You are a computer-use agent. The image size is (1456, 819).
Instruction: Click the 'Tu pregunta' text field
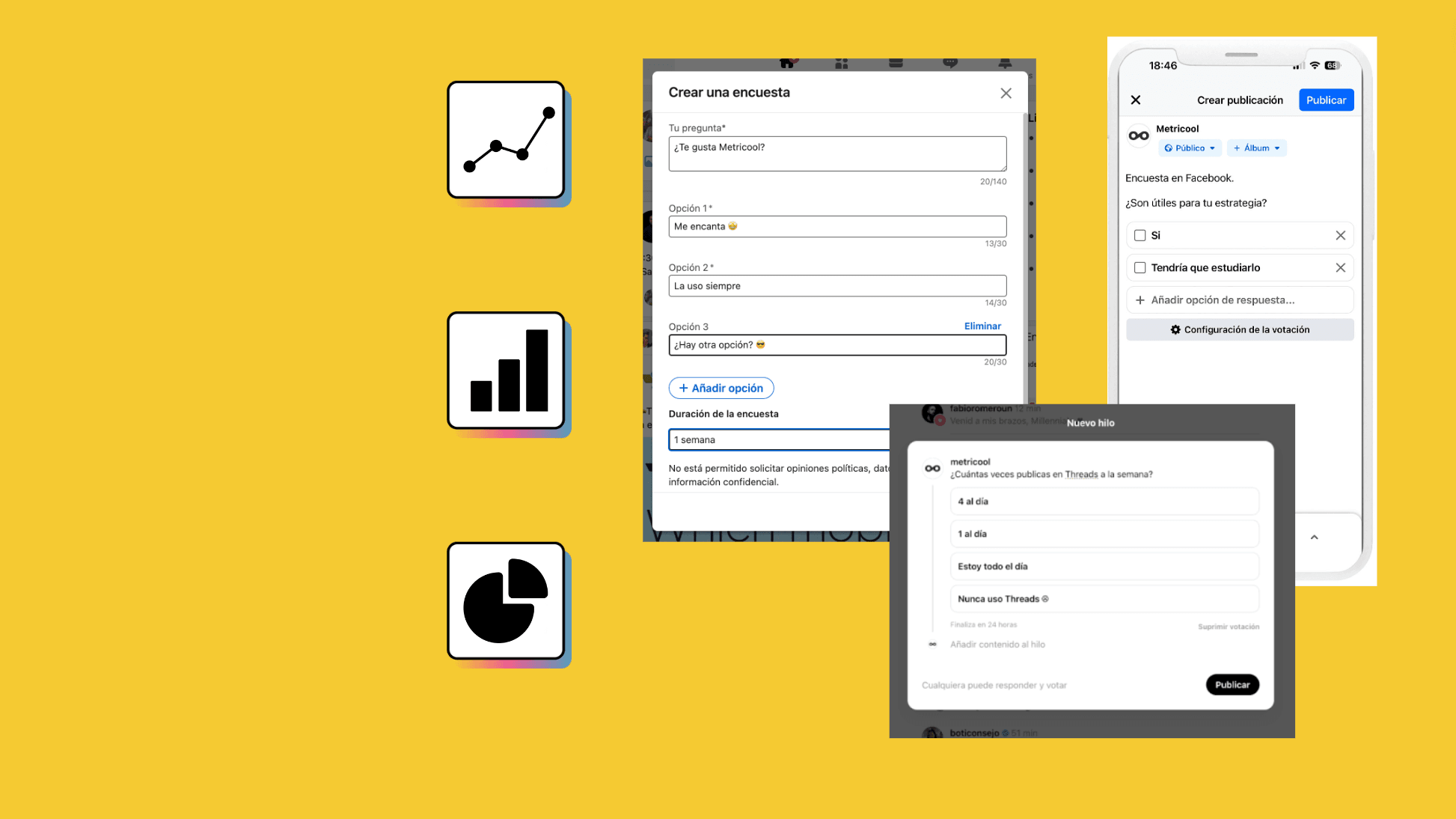pos(836,154)
